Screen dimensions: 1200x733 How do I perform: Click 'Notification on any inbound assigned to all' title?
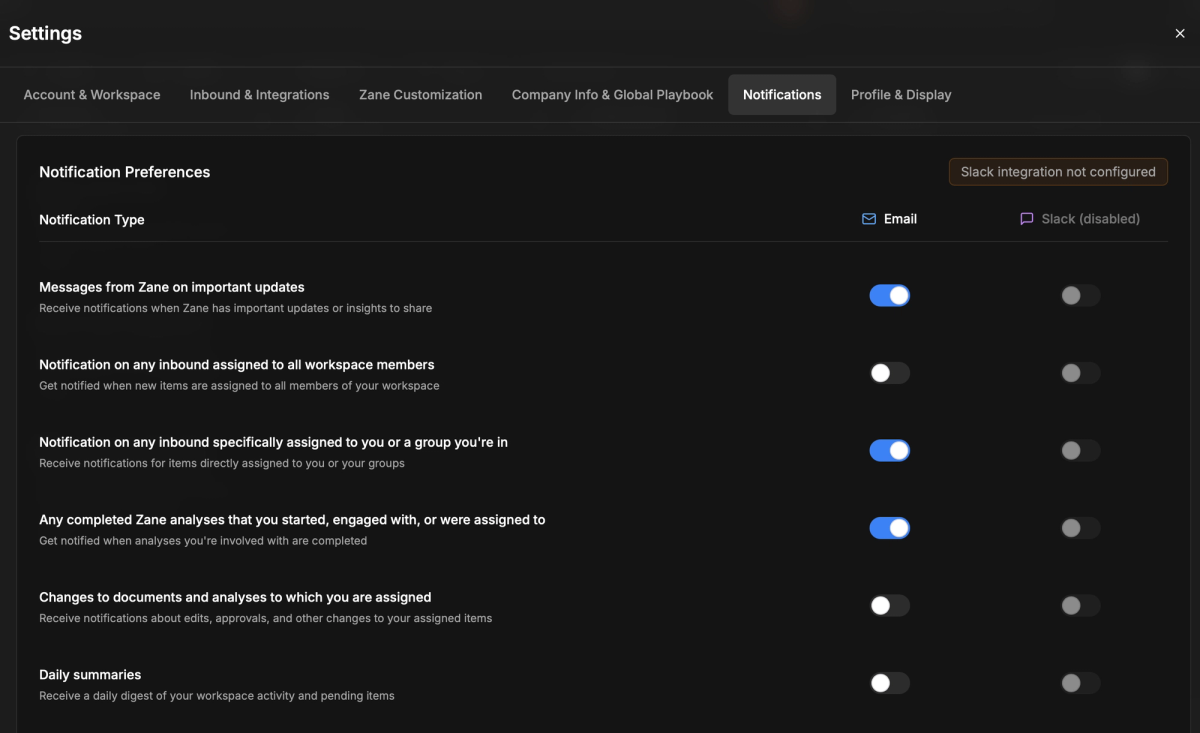pos(237,365)
